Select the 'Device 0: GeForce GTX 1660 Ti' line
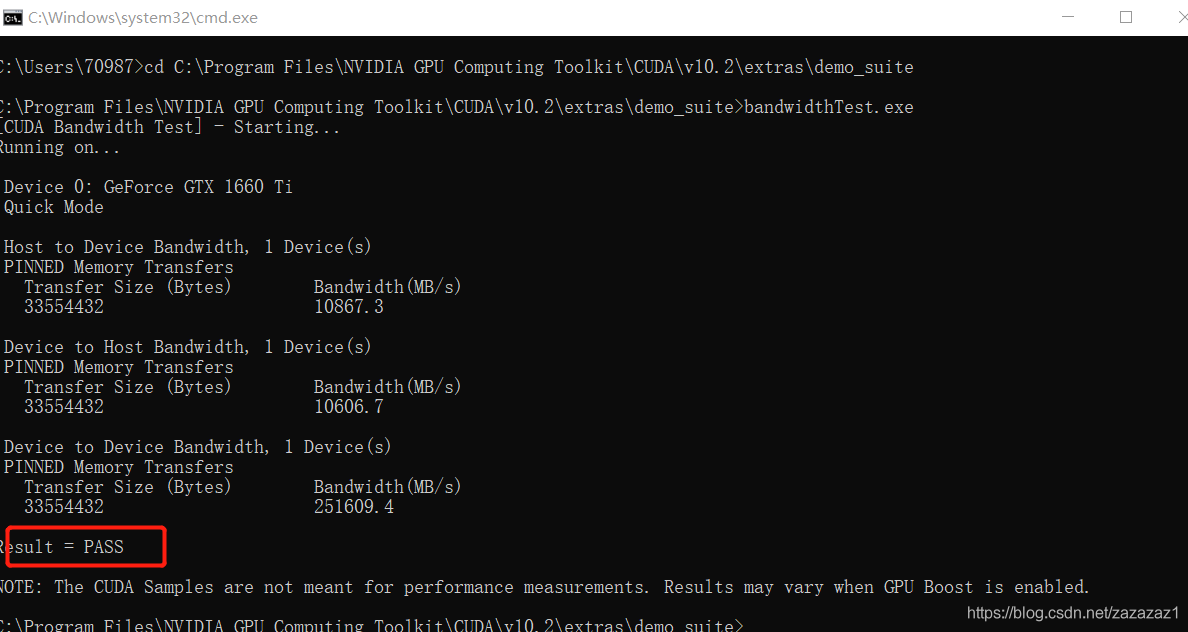This screenshot has width=1188, height=632. (x=148, y=187)
